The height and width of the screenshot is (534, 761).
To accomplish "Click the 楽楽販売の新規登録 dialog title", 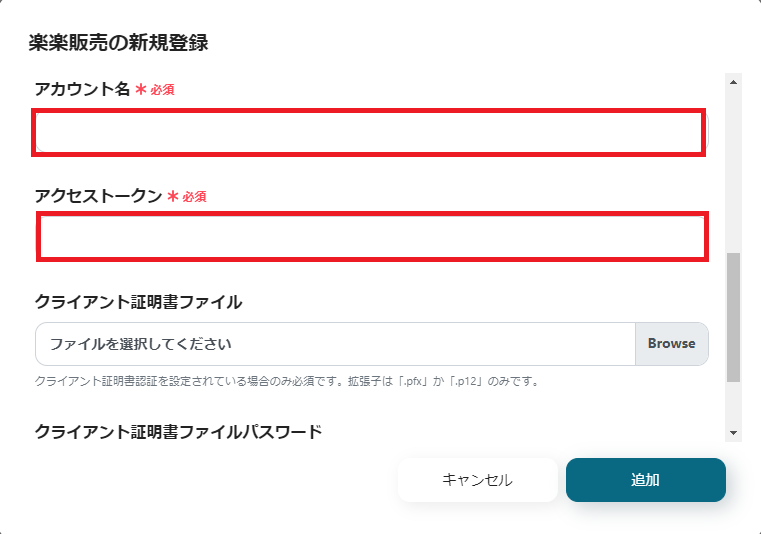I will (118, 43).
